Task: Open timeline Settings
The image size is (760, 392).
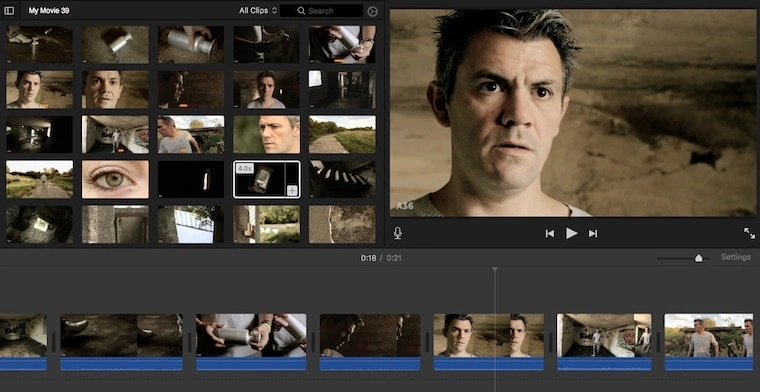Action: pos(735,257)
